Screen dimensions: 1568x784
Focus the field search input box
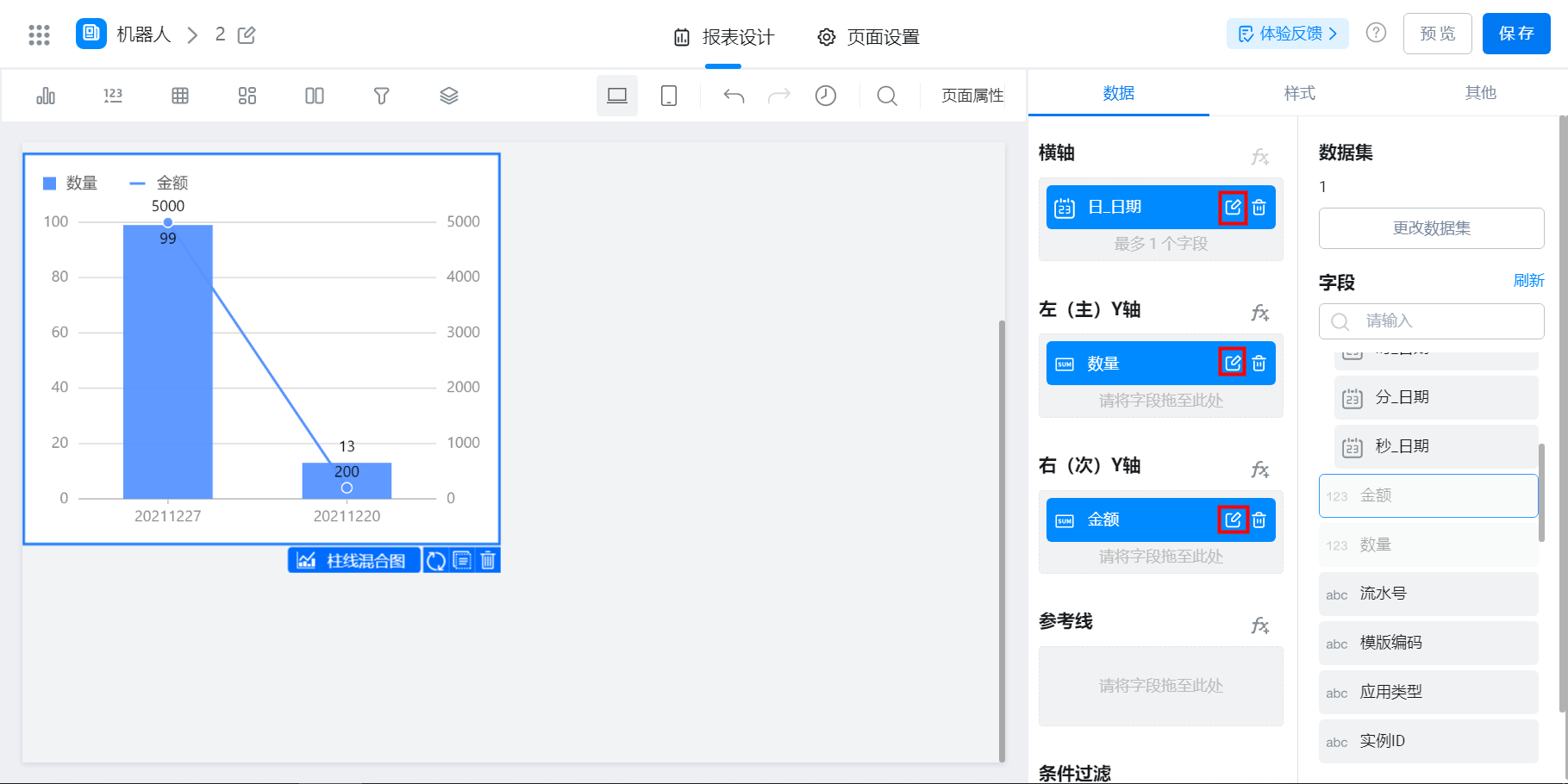click(x=1432, y=321)
